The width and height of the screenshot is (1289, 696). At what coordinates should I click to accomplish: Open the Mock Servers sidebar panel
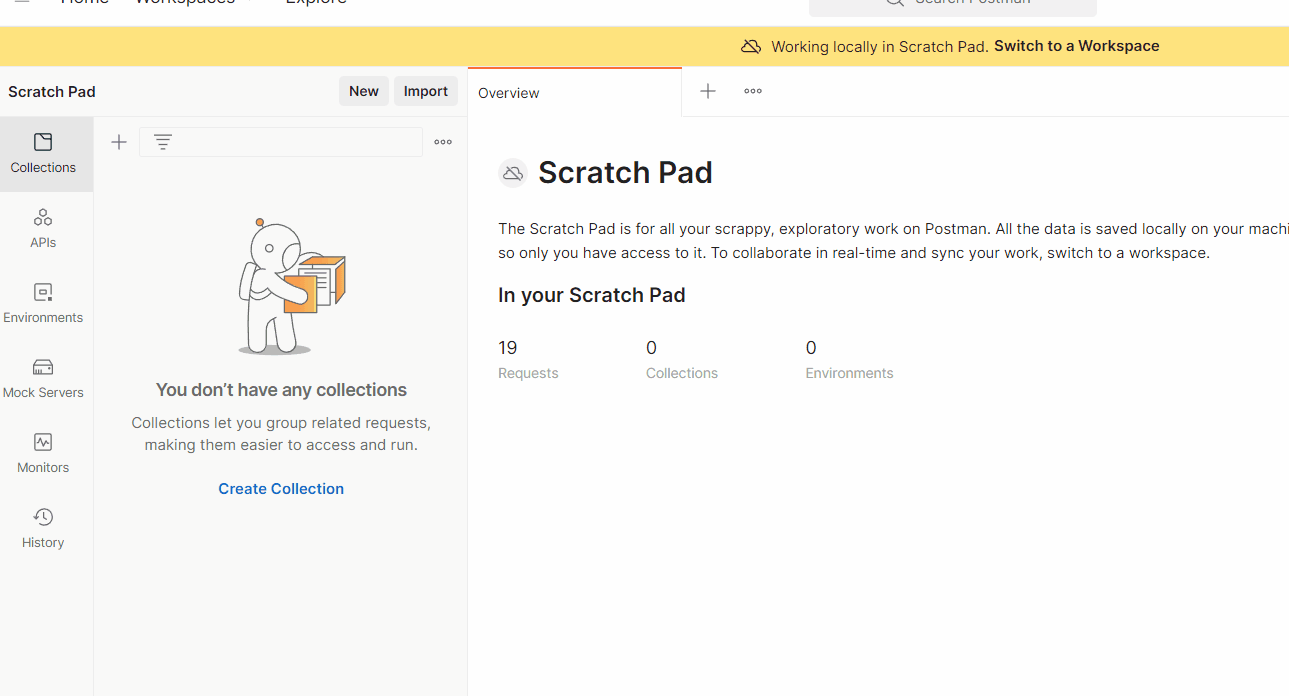click(x=43, y=379)
